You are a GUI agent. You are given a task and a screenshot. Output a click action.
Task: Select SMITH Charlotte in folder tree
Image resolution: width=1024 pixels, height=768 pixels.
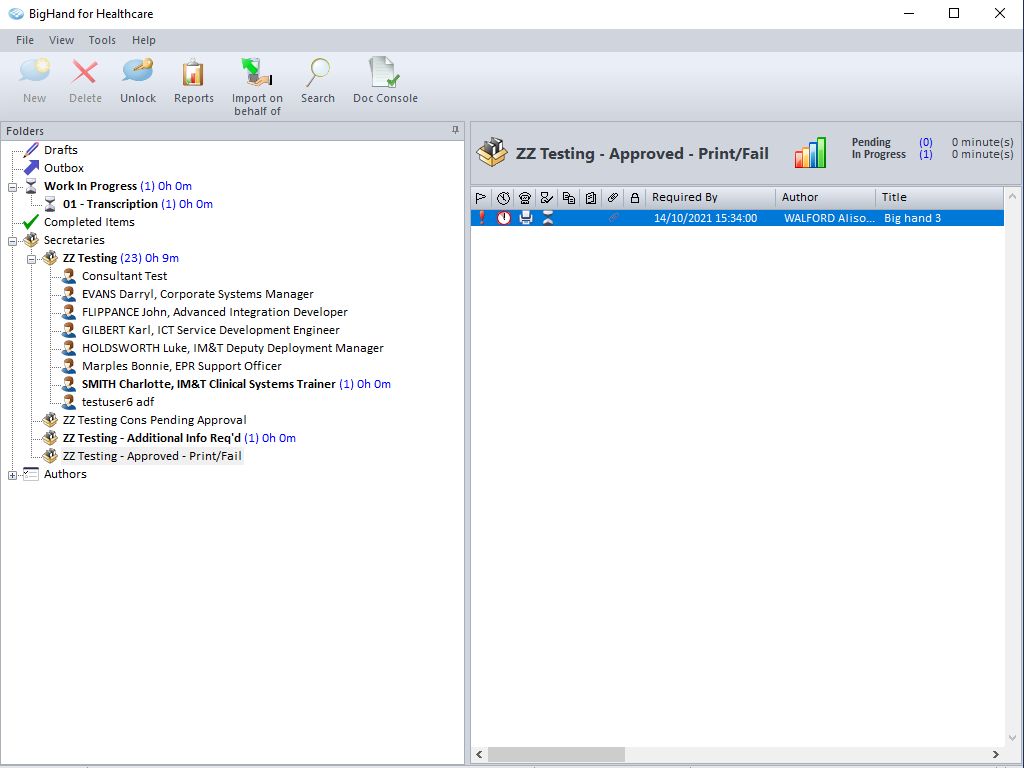[236, 384]
